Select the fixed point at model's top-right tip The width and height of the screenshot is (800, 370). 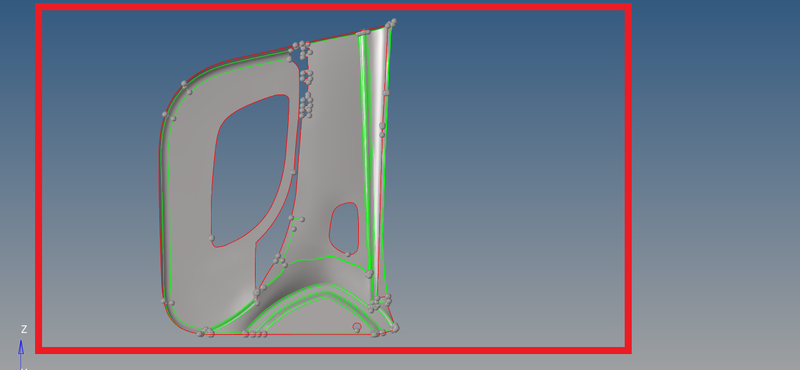pos(391,22)
